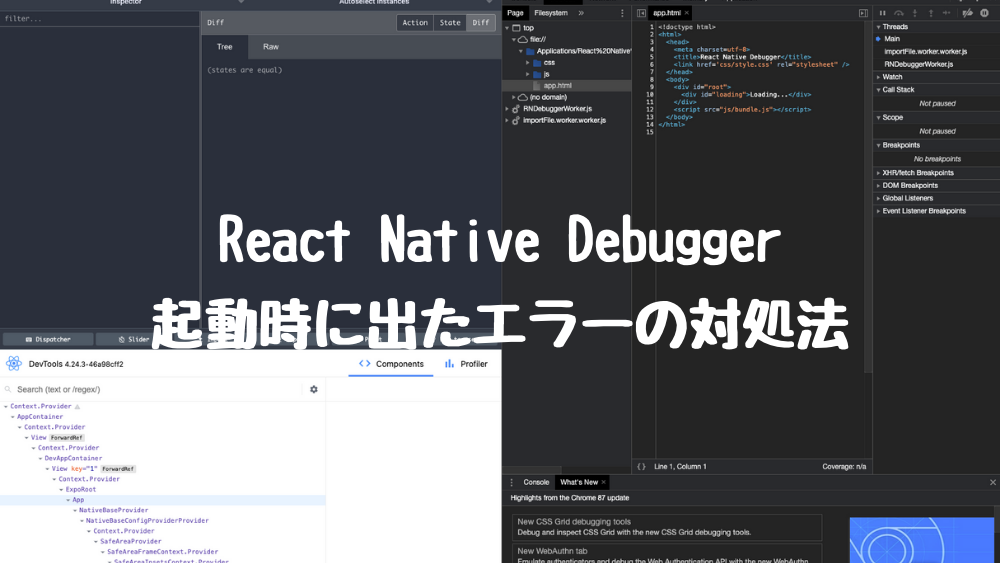
Task: Expand the (no domain) node
Action: tap(514, 98)
